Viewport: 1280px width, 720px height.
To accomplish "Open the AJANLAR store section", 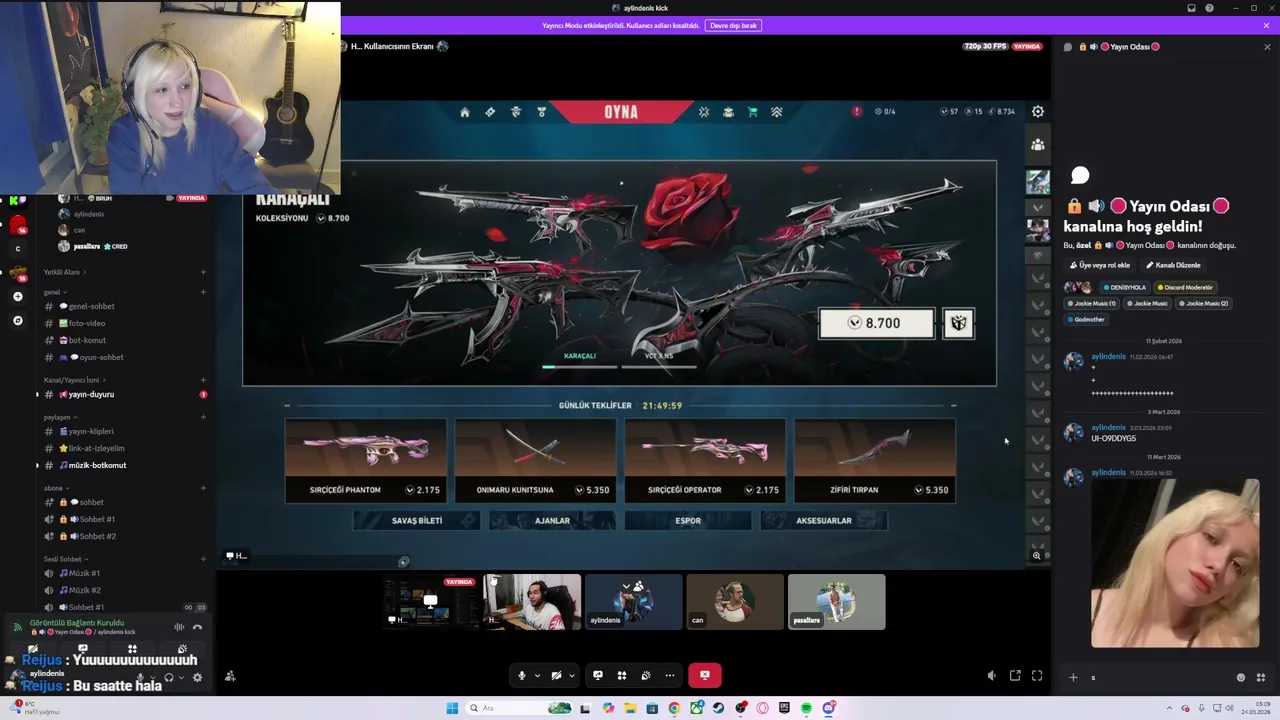I will pyautogui.click(x=552, y=520).
